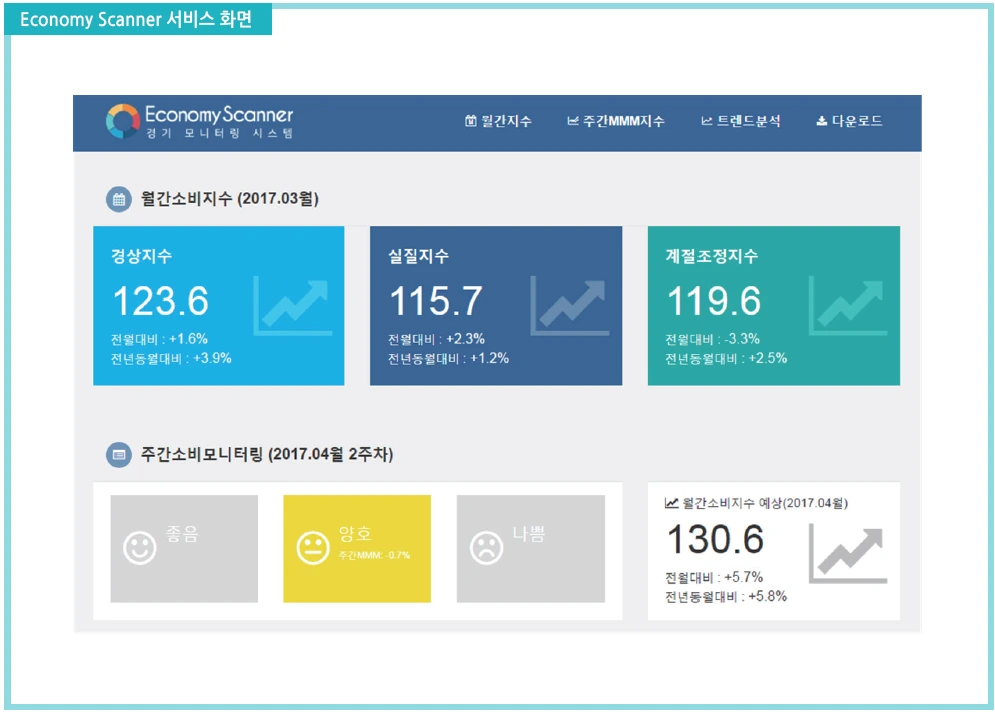Image resolution: width=995 pixels, height=712 pixels.
Task: Select the 실질지수 card title
Action: coord(419,256)
